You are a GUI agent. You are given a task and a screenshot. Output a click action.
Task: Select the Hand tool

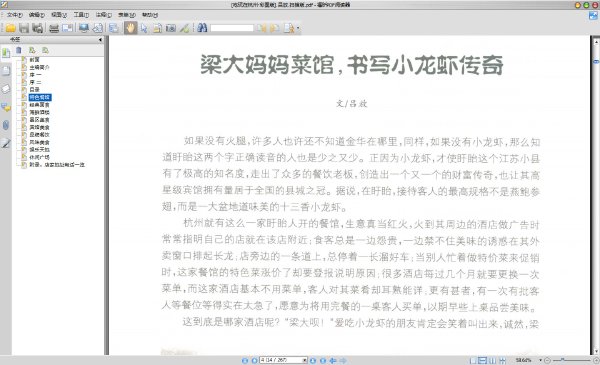point(130,28)
